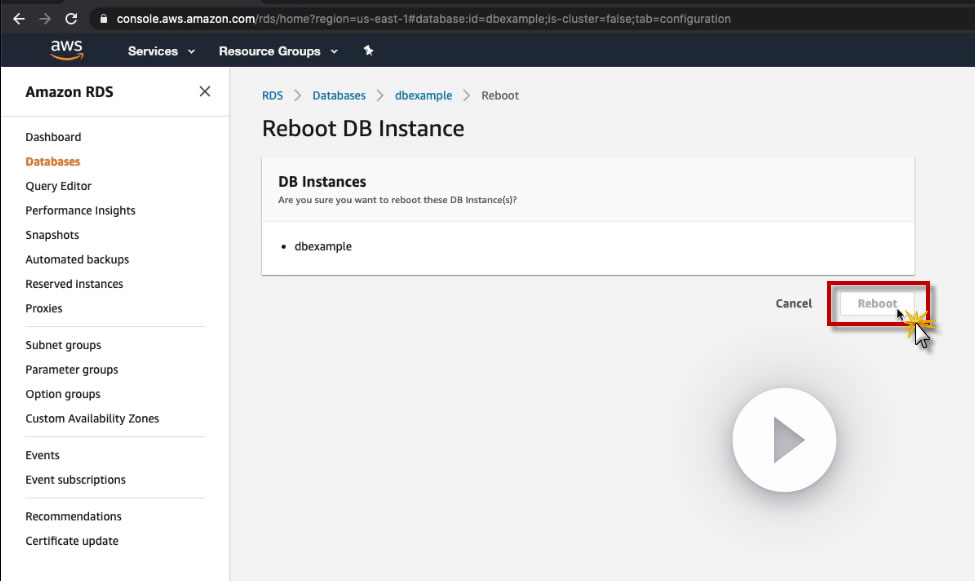The height and width of the screenshot is (581, 975).
Task: Cancel the reboot operation
Action: (794, 303)
